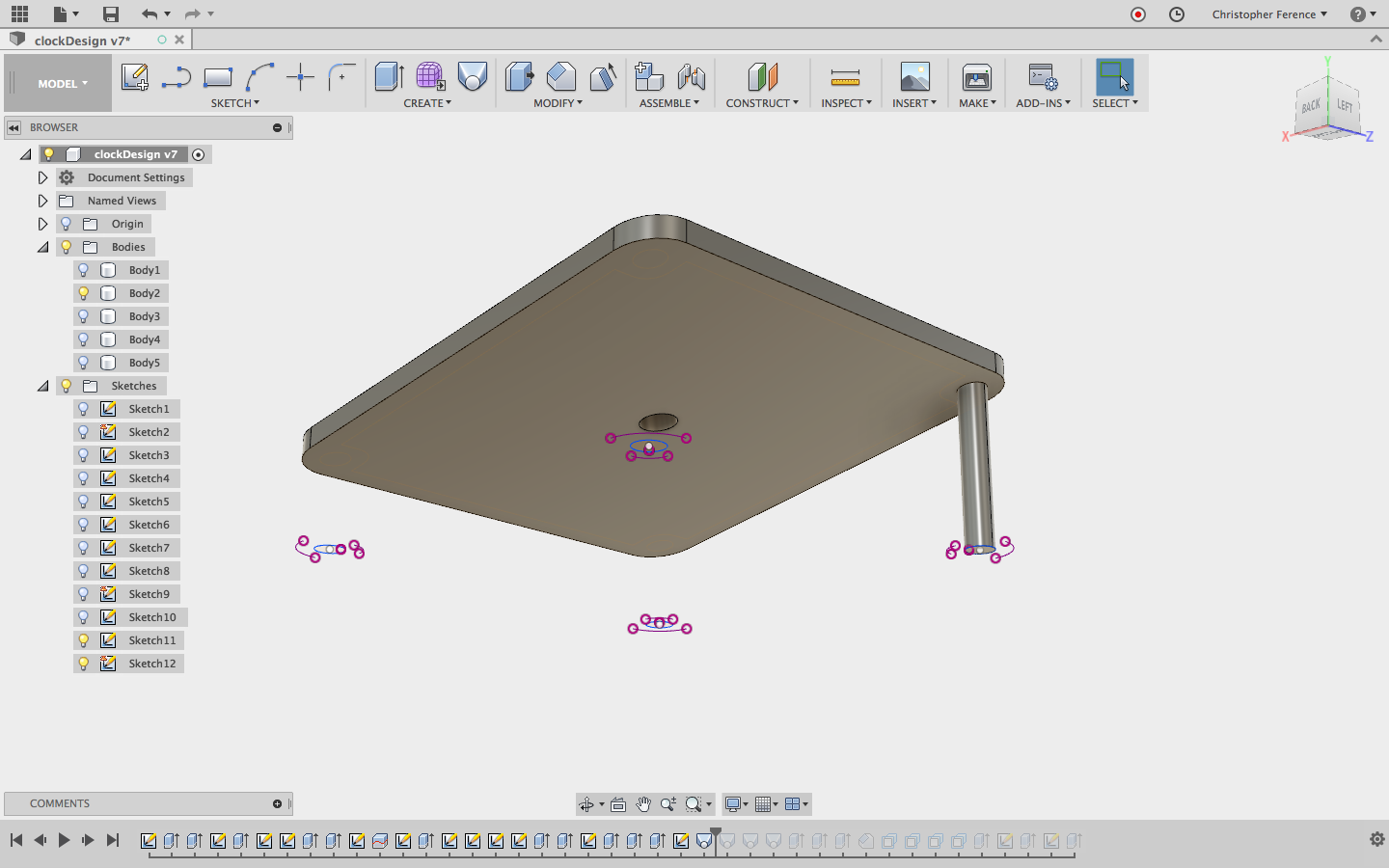1389x868 pixels.
Task: Open the MODEL workspace dropdown
Action: tap(63, 84)
